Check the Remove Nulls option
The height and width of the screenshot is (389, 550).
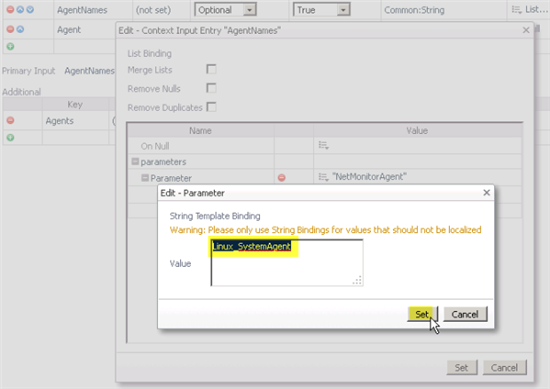(211, 88)
